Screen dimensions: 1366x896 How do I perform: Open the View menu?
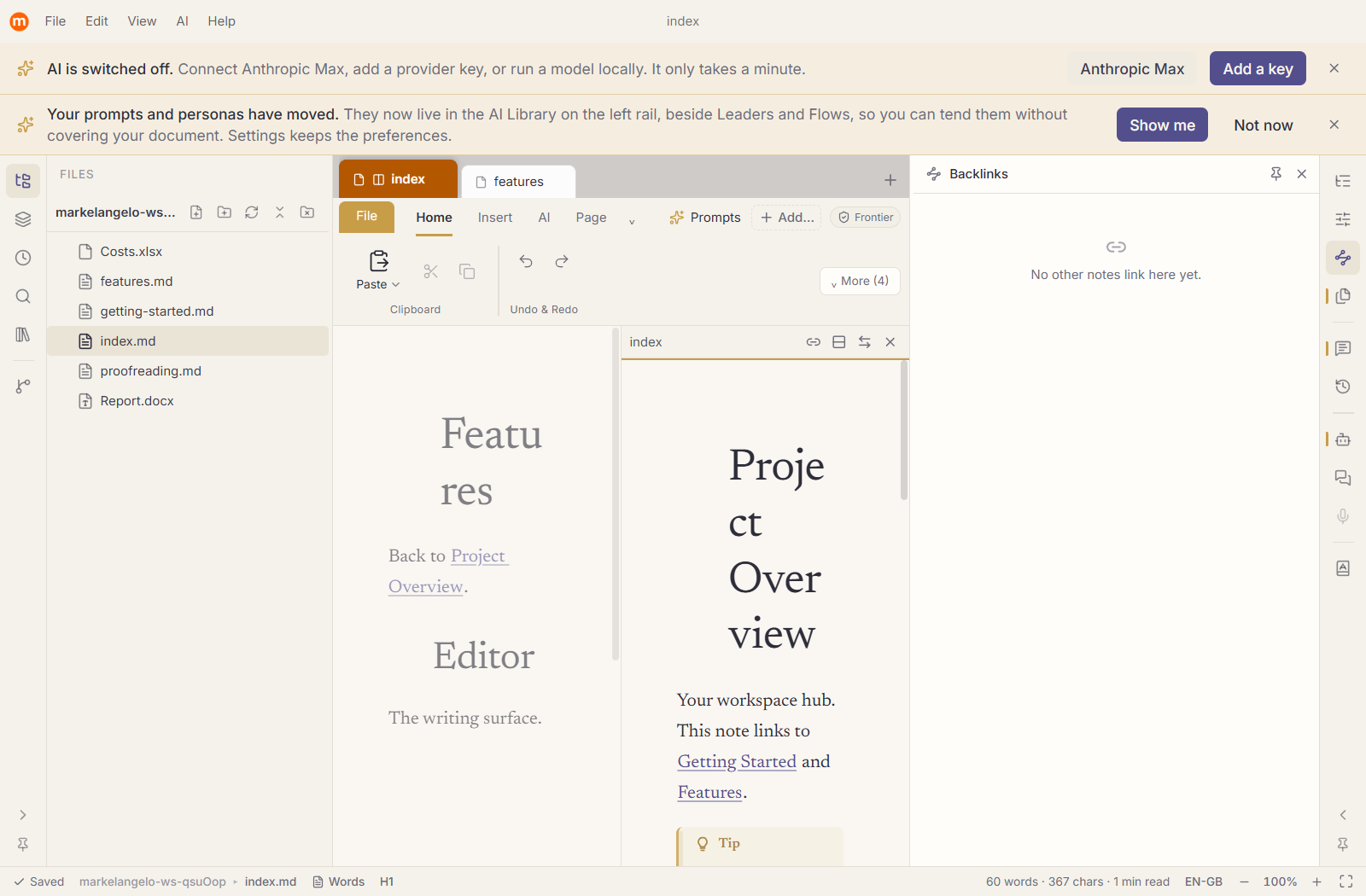pyautogui.click(x=142, y=21)
